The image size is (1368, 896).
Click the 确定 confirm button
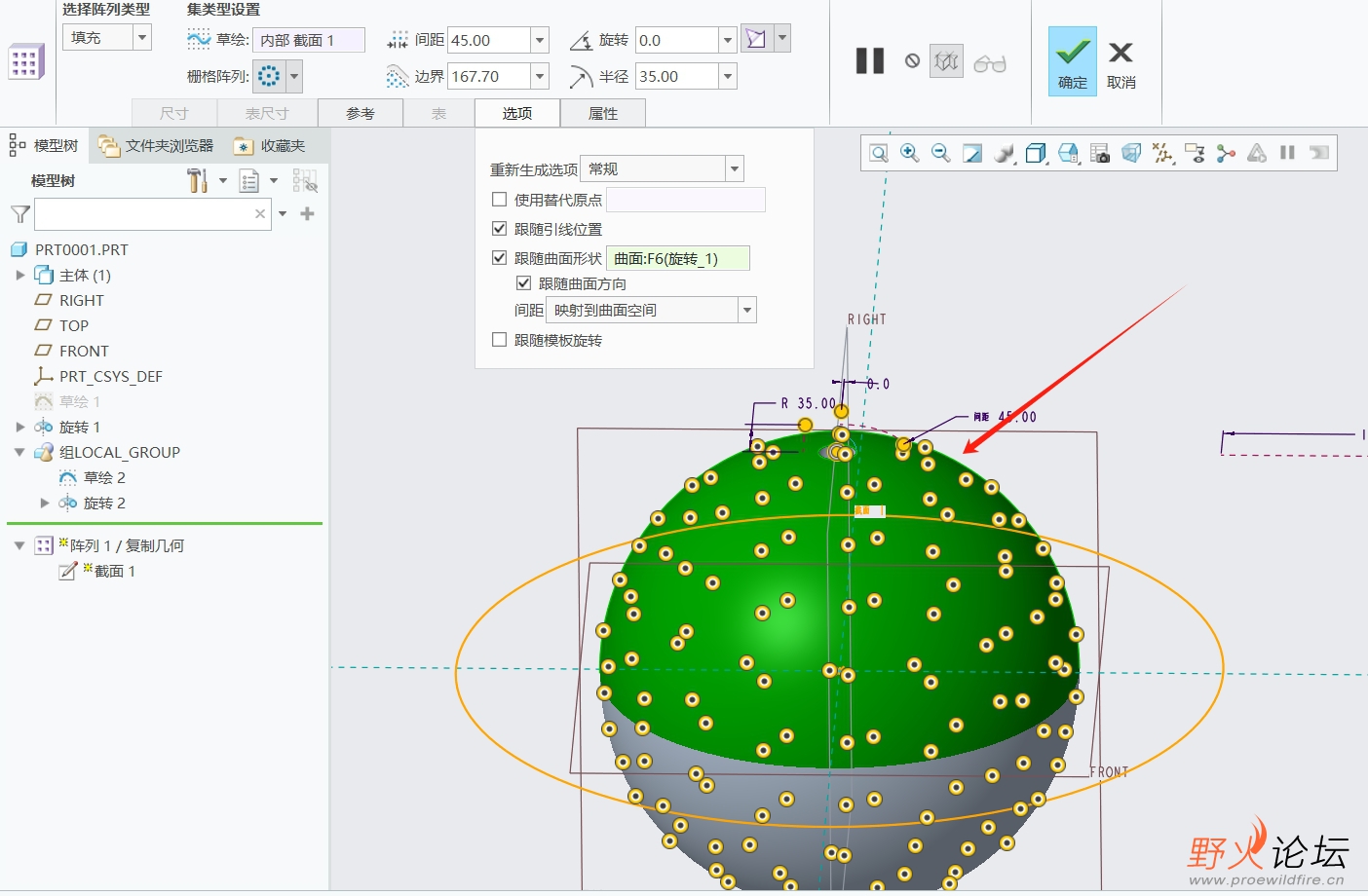click(x=1072, y=61)
